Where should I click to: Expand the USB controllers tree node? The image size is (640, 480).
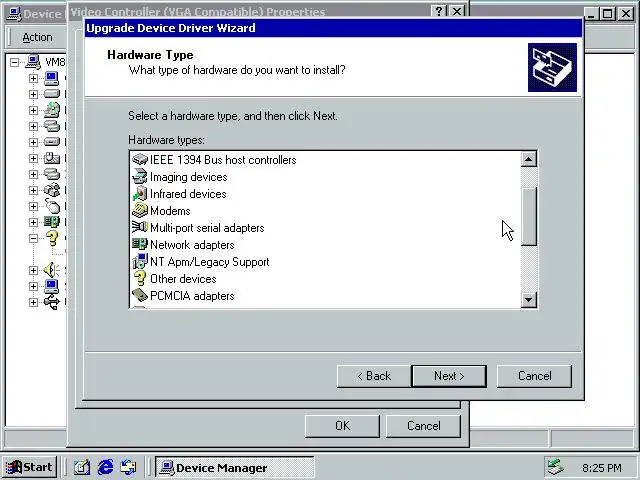click(33, 302)
